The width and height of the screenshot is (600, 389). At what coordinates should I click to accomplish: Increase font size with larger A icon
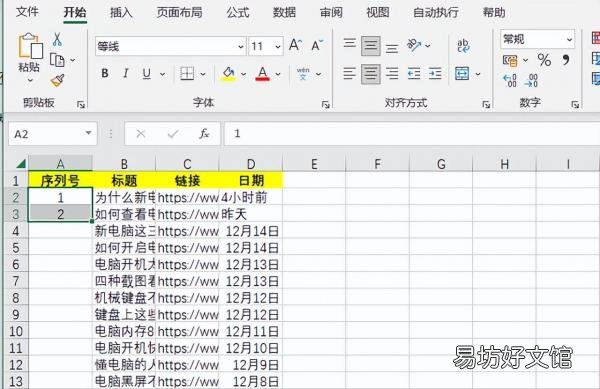coord(295,45)
